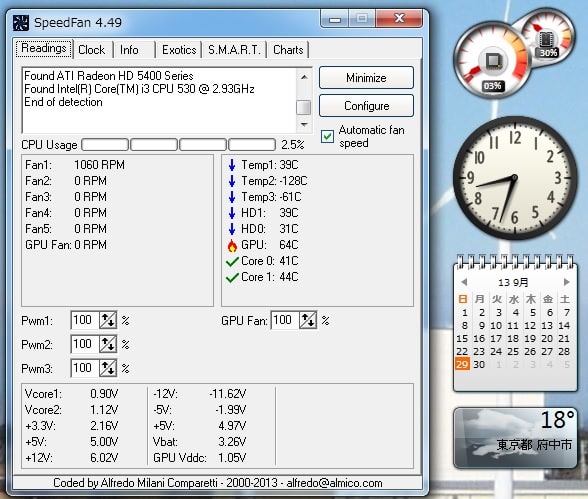This screenshot has height=499, width=588.
Task: Click the log box scroll down arrow
Action: click(304, 124)
